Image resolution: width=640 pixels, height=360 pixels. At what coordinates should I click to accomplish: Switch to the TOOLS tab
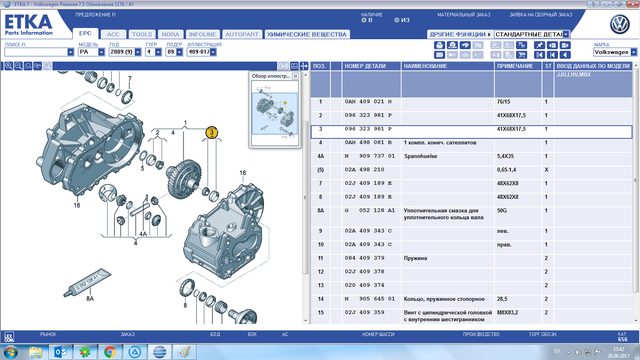(x=142, y=34)
